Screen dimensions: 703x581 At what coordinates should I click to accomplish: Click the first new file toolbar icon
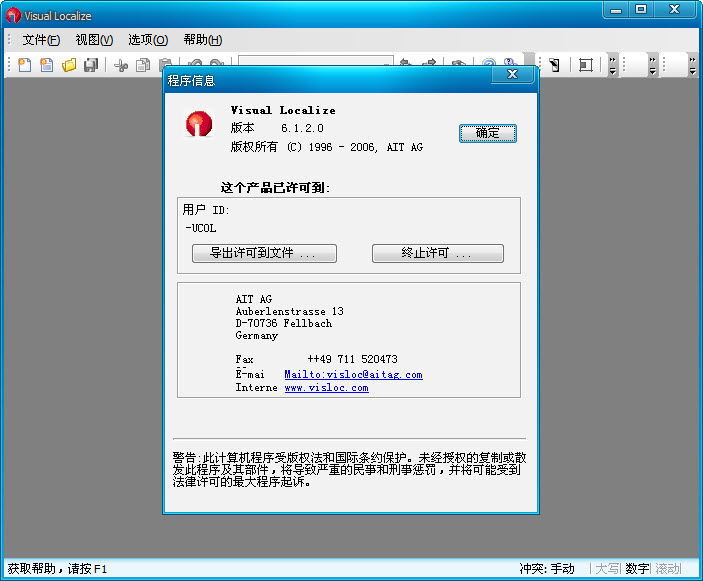point(24,65)
